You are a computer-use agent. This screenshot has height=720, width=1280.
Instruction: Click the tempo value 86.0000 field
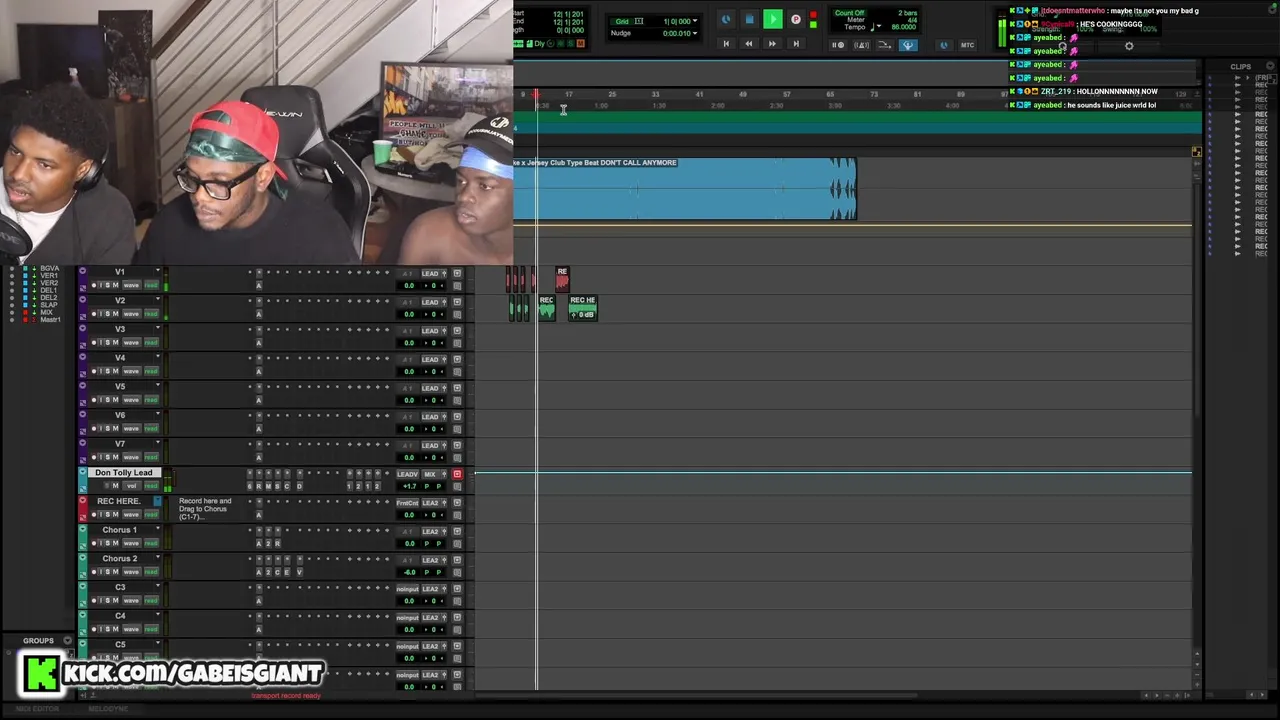point(903,27)
